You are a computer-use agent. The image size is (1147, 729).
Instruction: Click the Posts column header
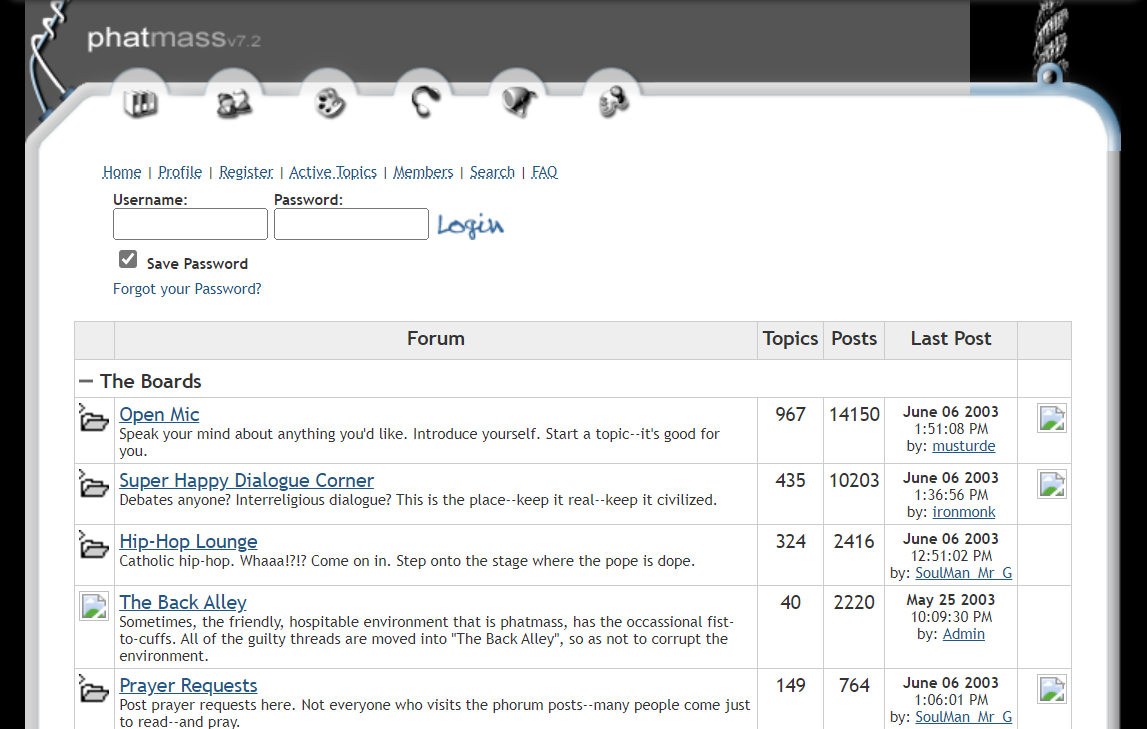[x=854, y=339]
